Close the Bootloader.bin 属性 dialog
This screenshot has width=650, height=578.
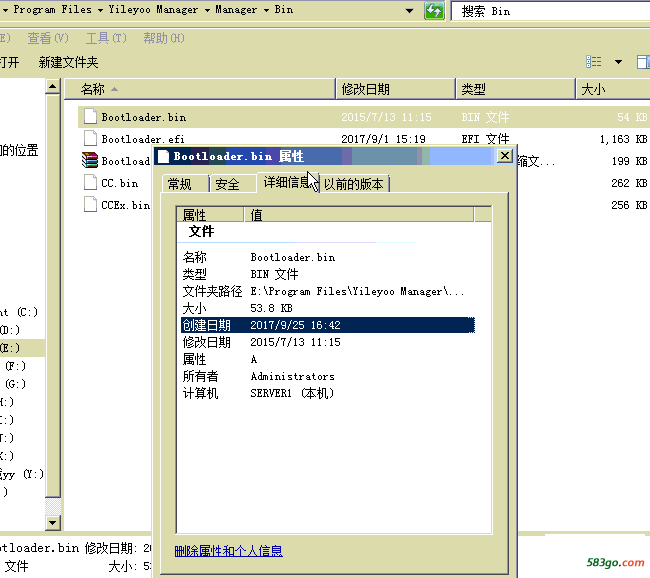point(504,156)
